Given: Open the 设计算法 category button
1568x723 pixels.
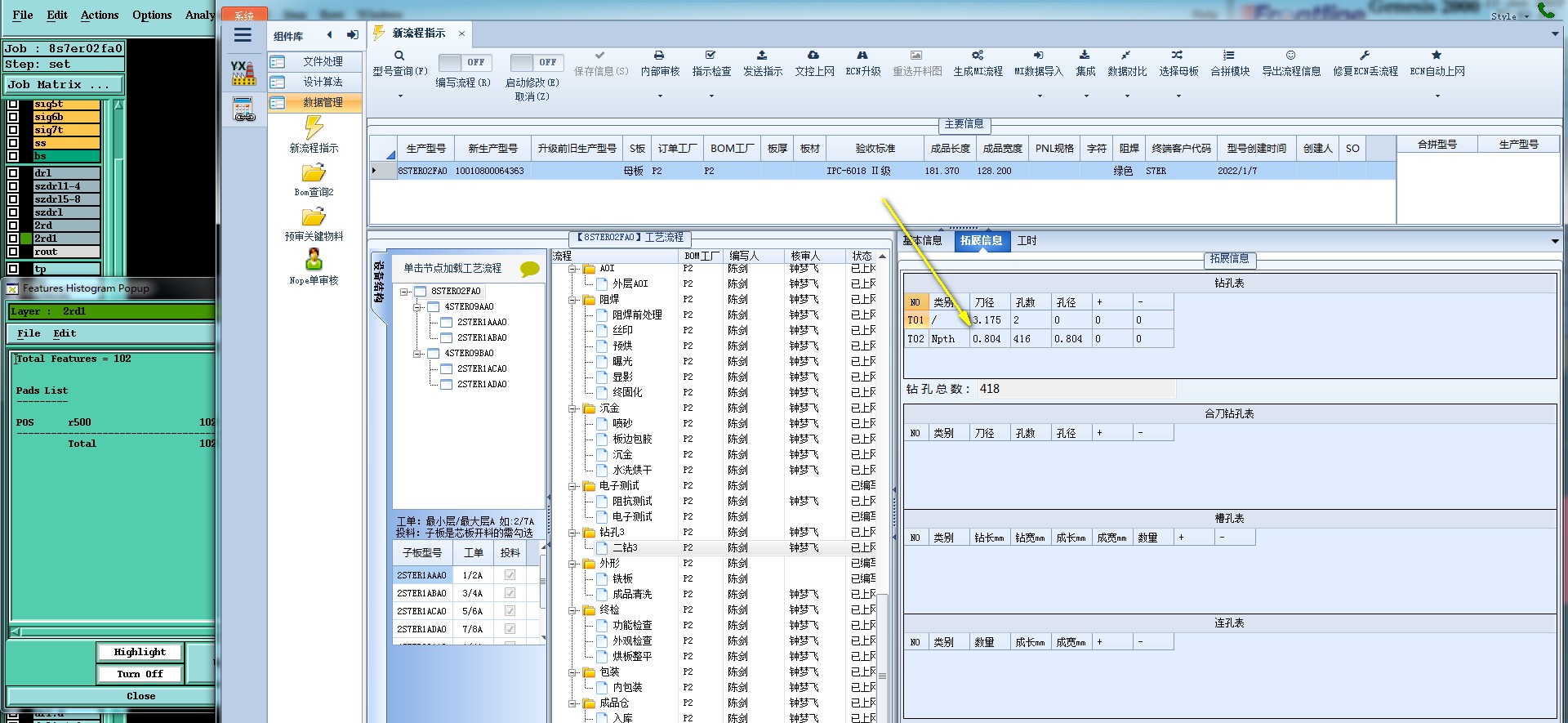Looking at the screenshot, I should pyautogui.click(x=315, y=82).
